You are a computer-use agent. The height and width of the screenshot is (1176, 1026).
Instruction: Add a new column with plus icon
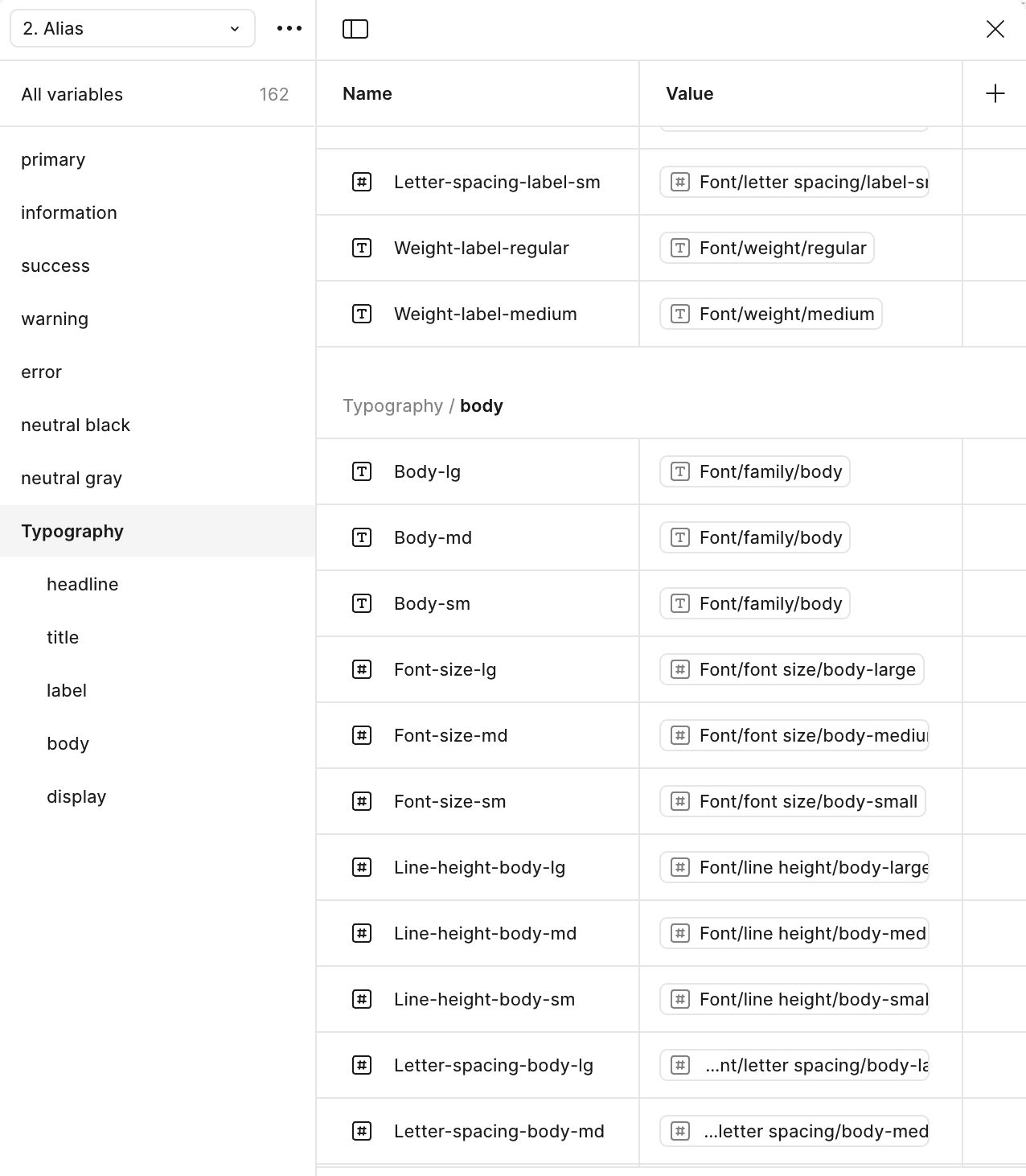click(995, 93)
